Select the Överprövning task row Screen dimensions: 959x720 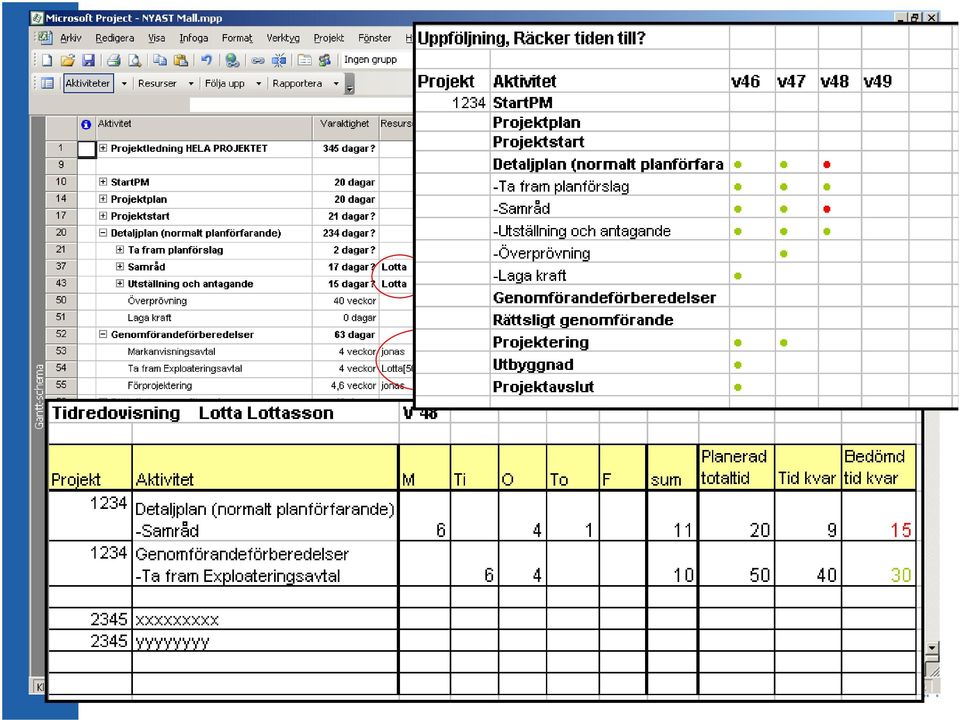157,301
